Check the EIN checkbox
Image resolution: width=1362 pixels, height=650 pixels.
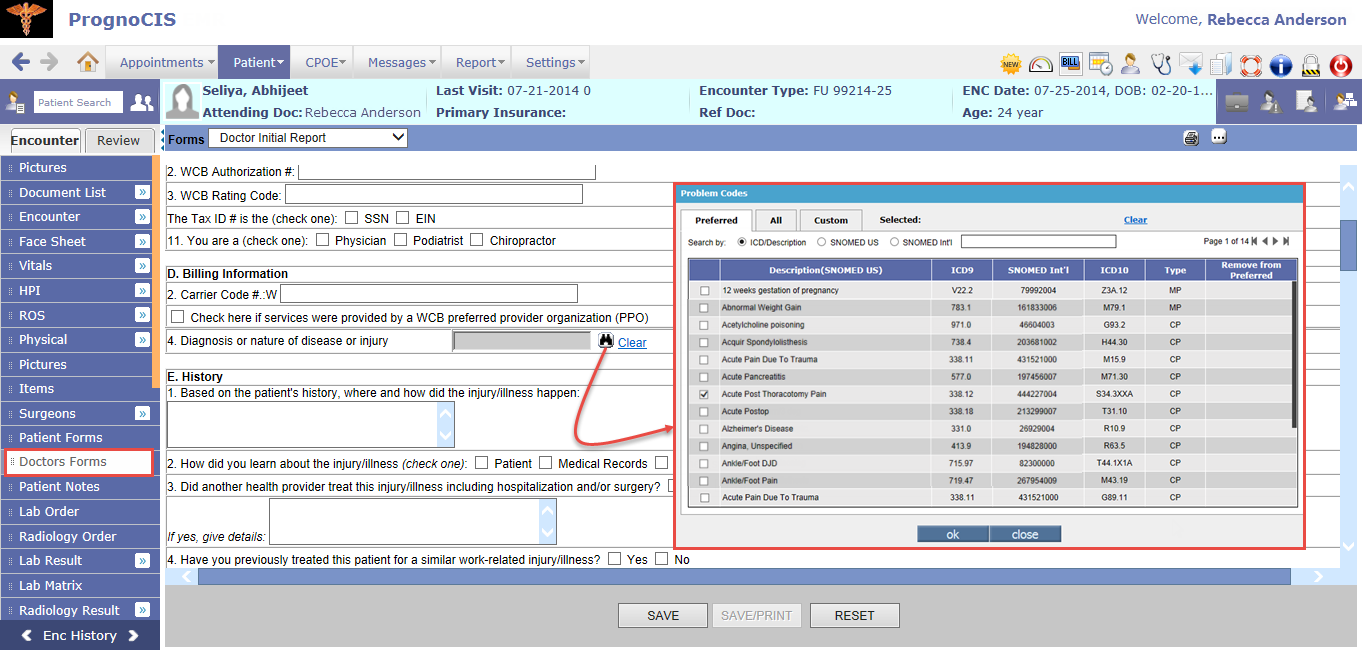(x=403, y=218)
